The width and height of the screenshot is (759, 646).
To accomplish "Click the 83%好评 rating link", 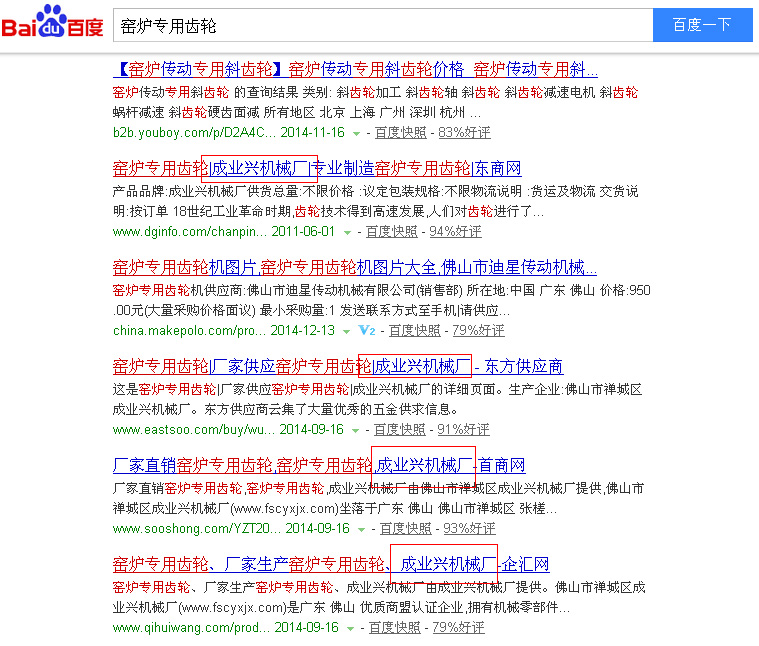I will [x=464, y=133].
